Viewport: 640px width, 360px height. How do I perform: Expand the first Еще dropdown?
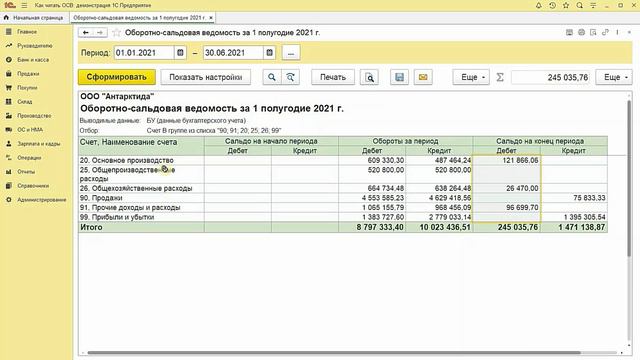click(x=471, y=77)
